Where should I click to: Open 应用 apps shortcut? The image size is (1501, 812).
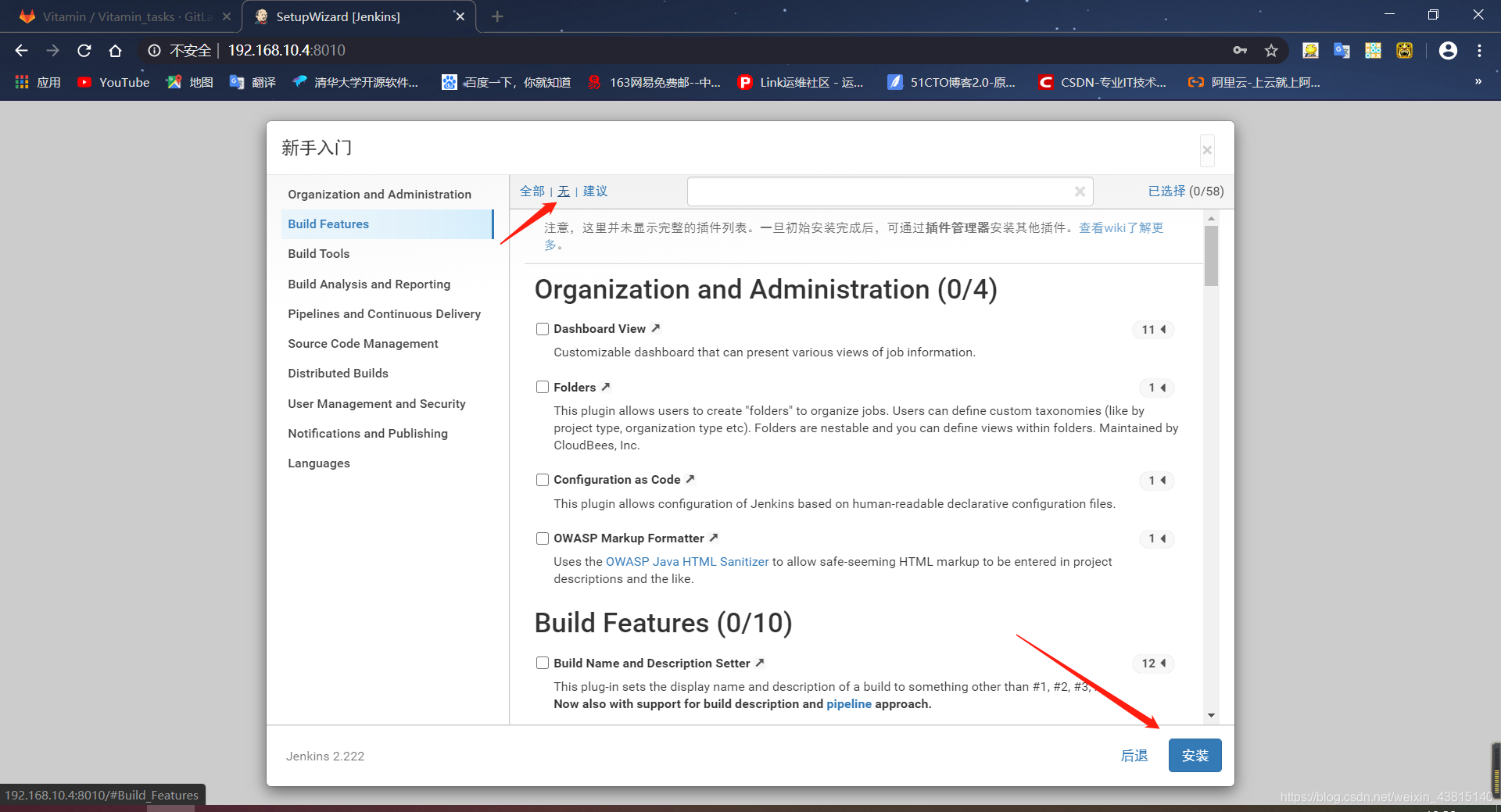[x=38, y=82]
